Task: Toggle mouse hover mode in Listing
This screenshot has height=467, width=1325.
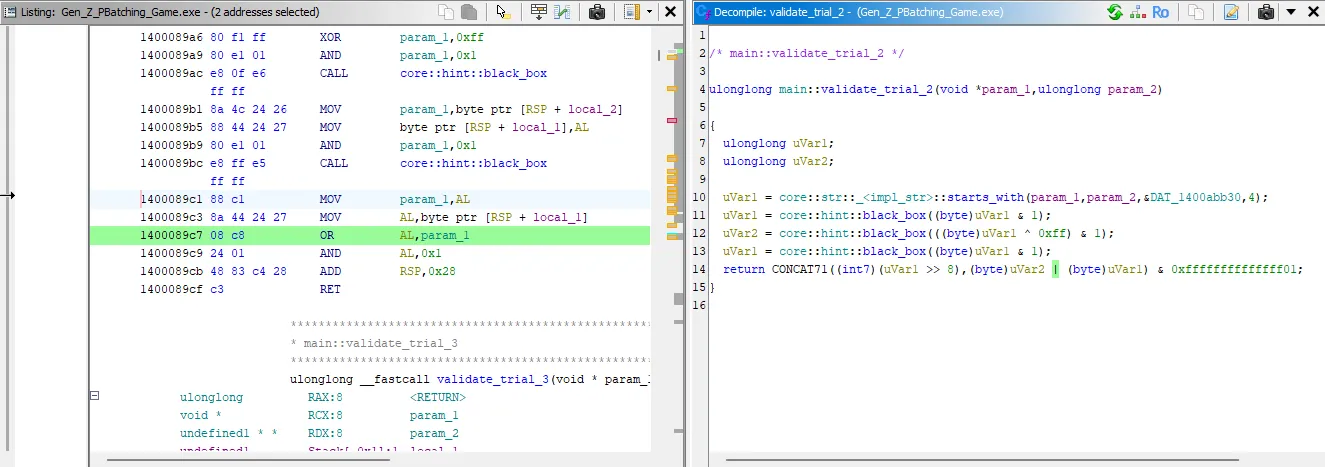Action: point(503,12)
